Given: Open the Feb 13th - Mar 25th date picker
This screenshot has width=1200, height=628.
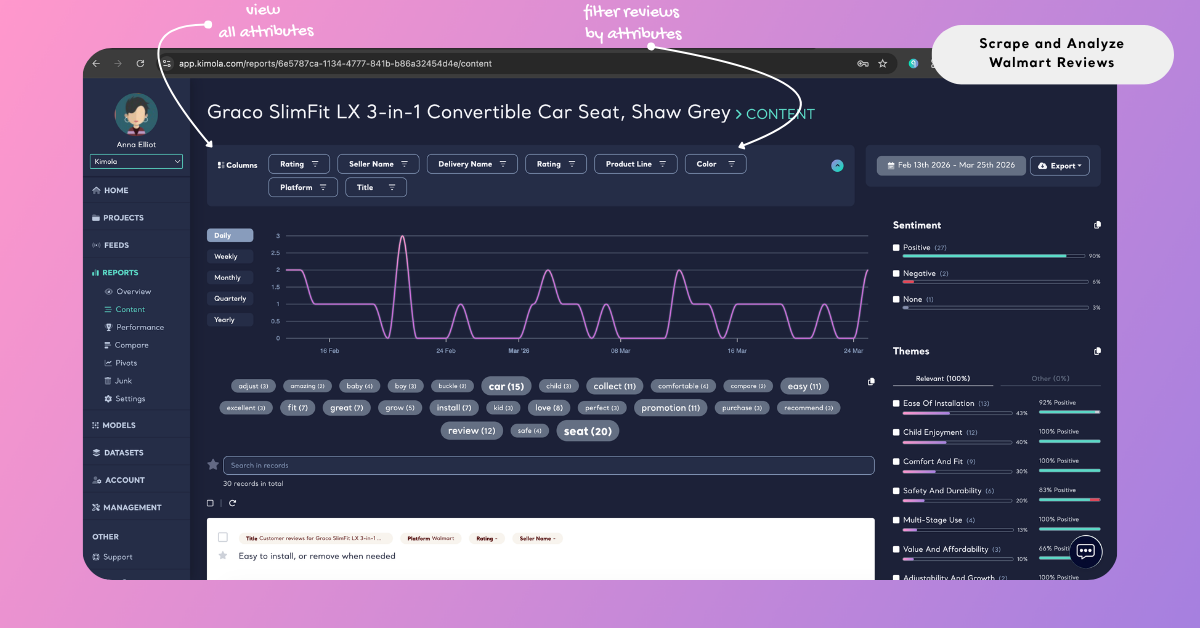Looking at the screenshot, I should coord(951,166).
